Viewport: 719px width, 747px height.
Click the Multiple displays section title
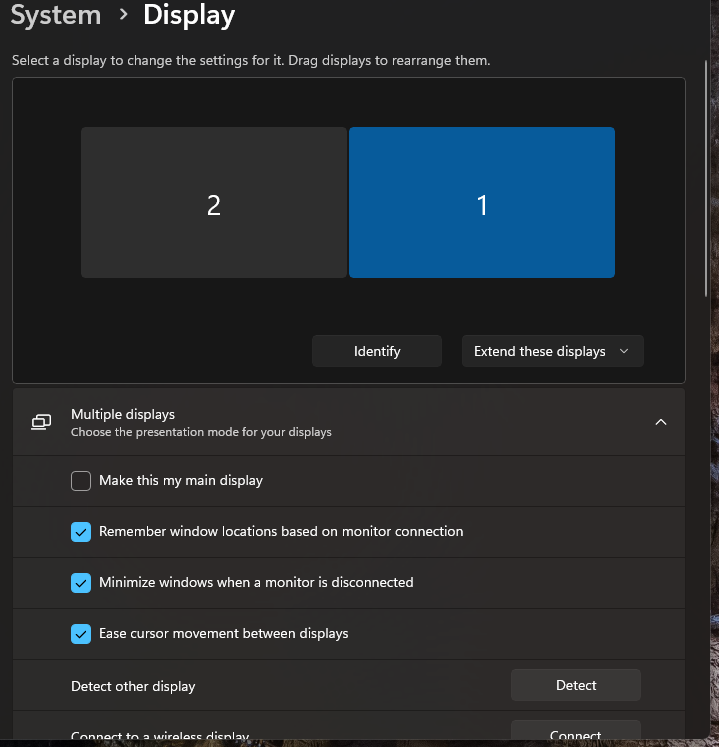click(123, 414)
